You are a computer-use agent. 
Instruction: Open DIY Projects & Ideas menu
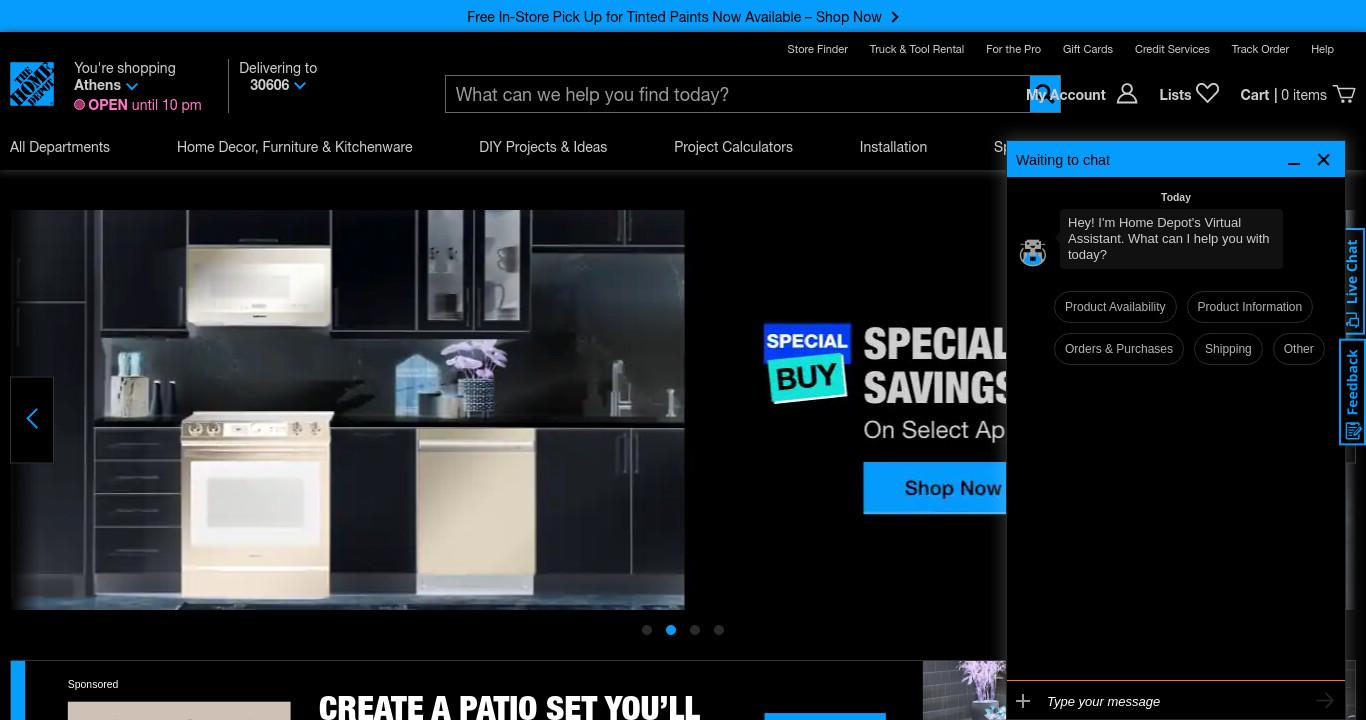tap(543, 147)
